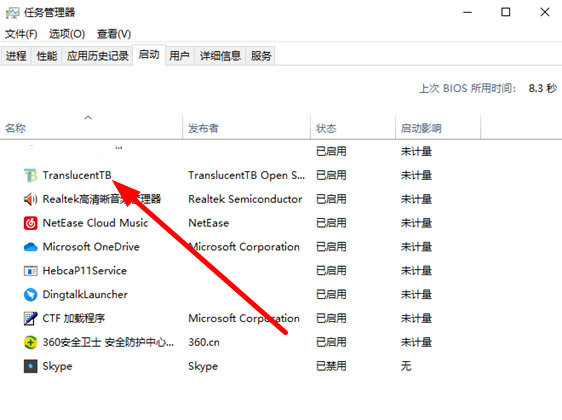Image resolution: width=562 pixels, height=420 pixels.
Task: Select the Microsoft OneDrive cloud icon
Action: pyautogui.click(x=30, y=247)
